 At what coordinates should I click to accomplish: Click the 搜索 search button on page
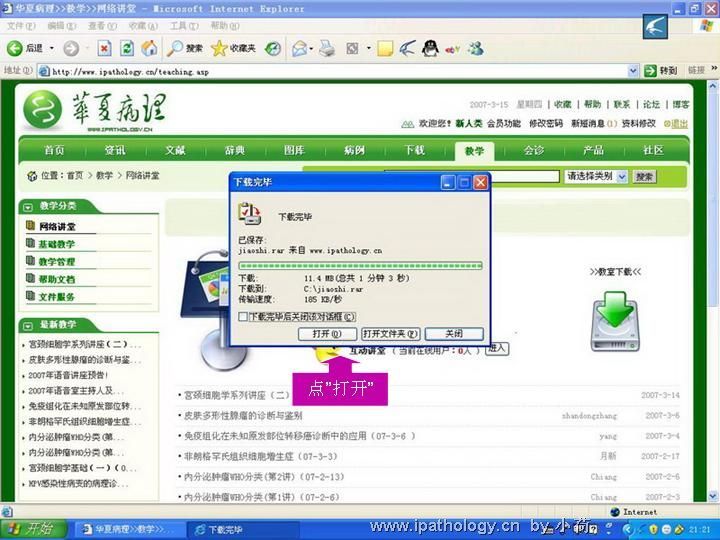click(x=644, y=177)
